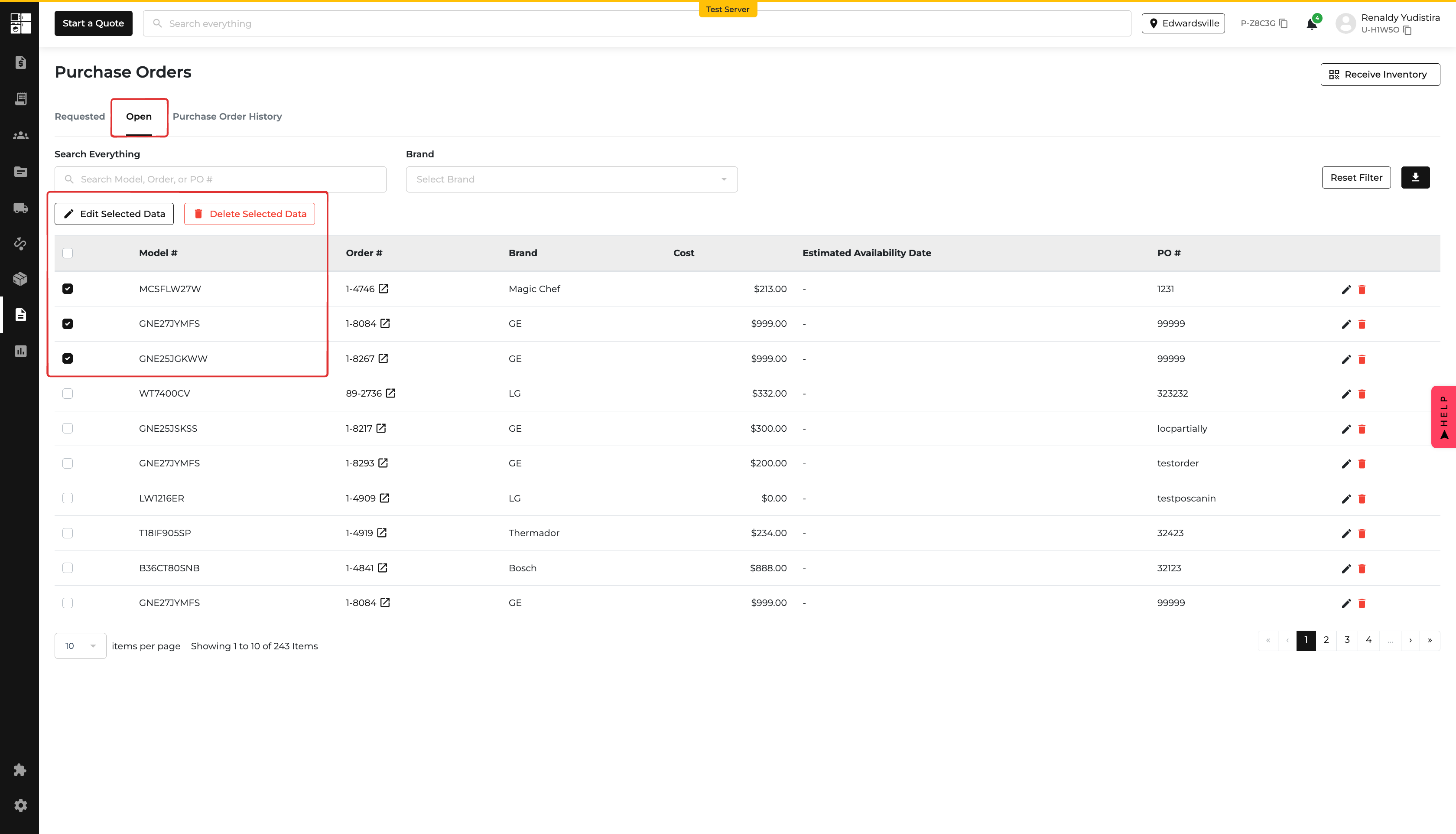Click the download export icon button
Screen dimensions: 1456x834
(1415, 178)
